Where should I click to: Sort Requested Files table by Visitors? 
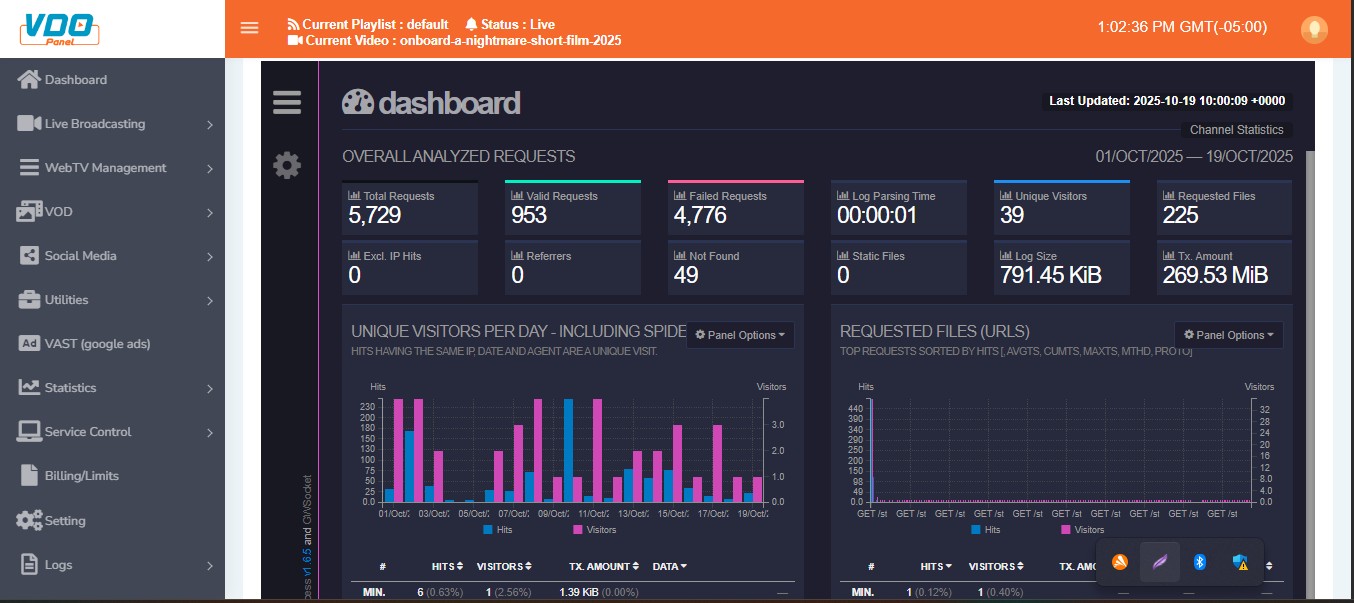(997, 566)
